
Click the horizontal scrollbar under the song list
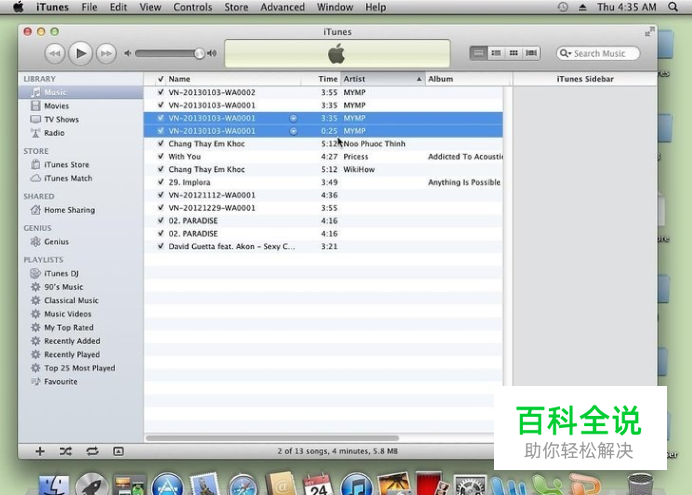272,438
